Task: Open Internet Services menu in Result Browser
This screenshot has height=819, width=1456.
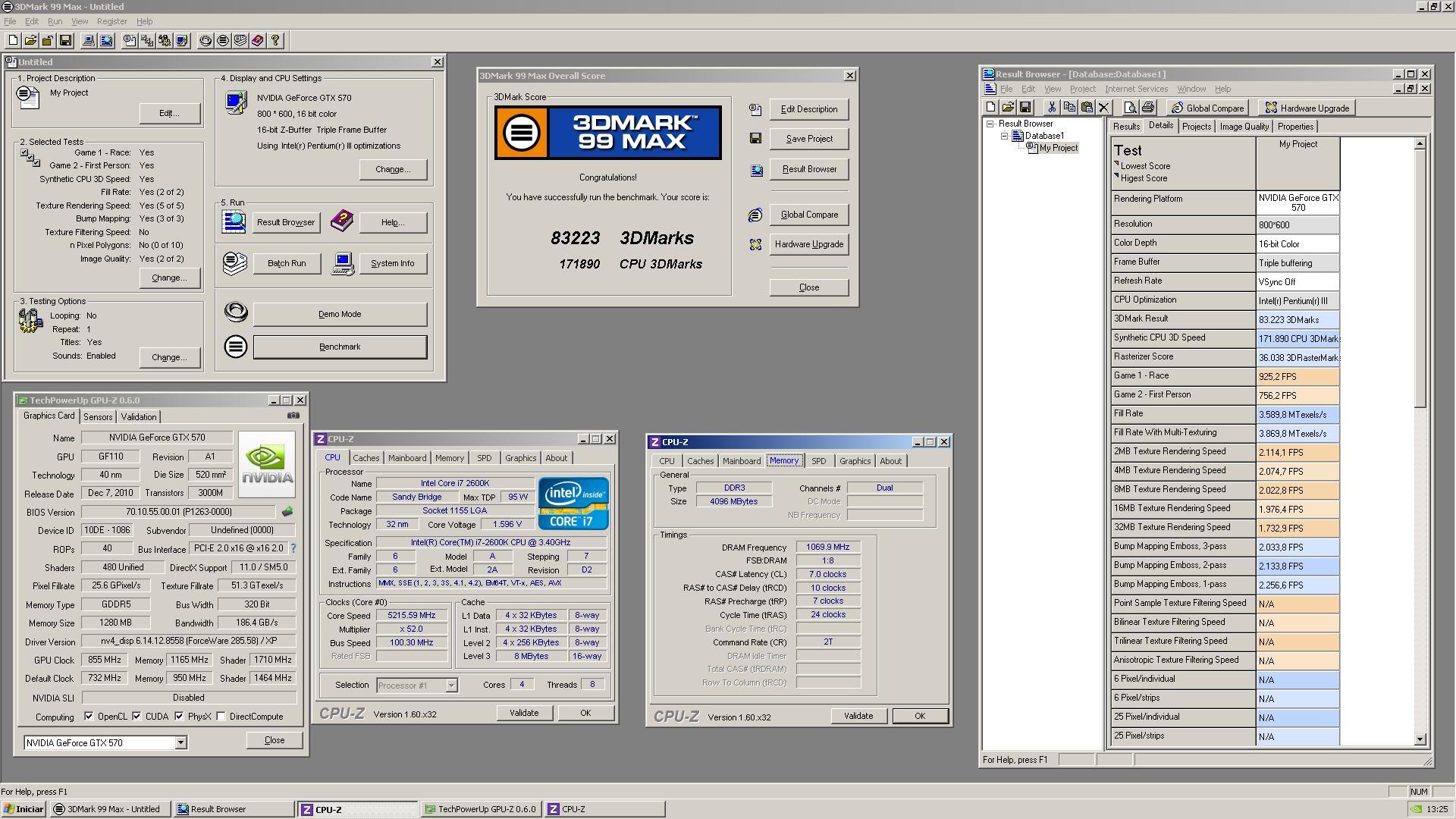Action: click(x=1136, y=89)
